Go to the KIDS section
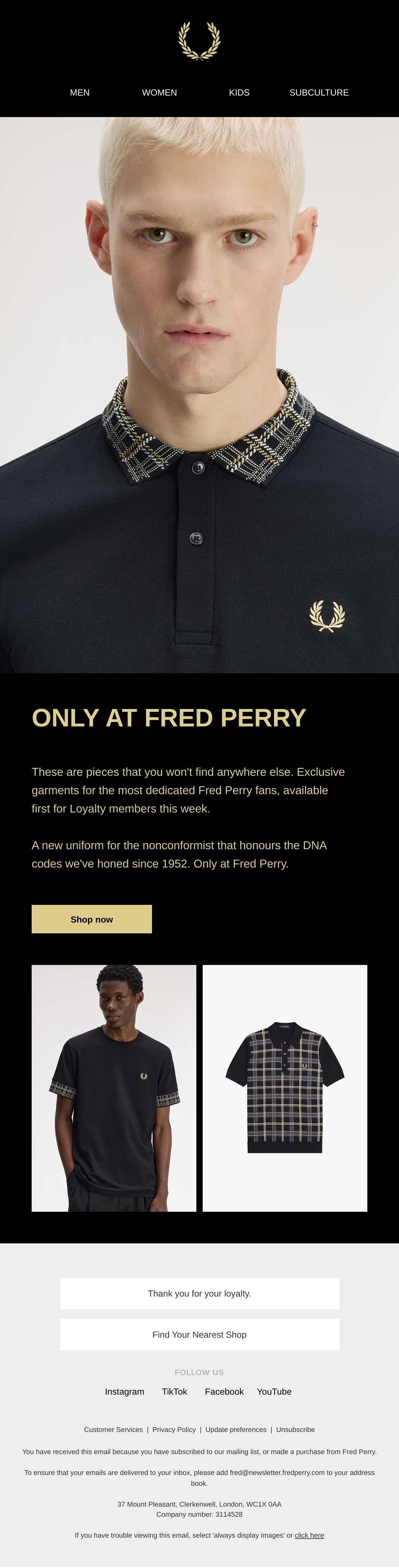The height and width of the screenshot is (1568, 399). pos(239,92)
